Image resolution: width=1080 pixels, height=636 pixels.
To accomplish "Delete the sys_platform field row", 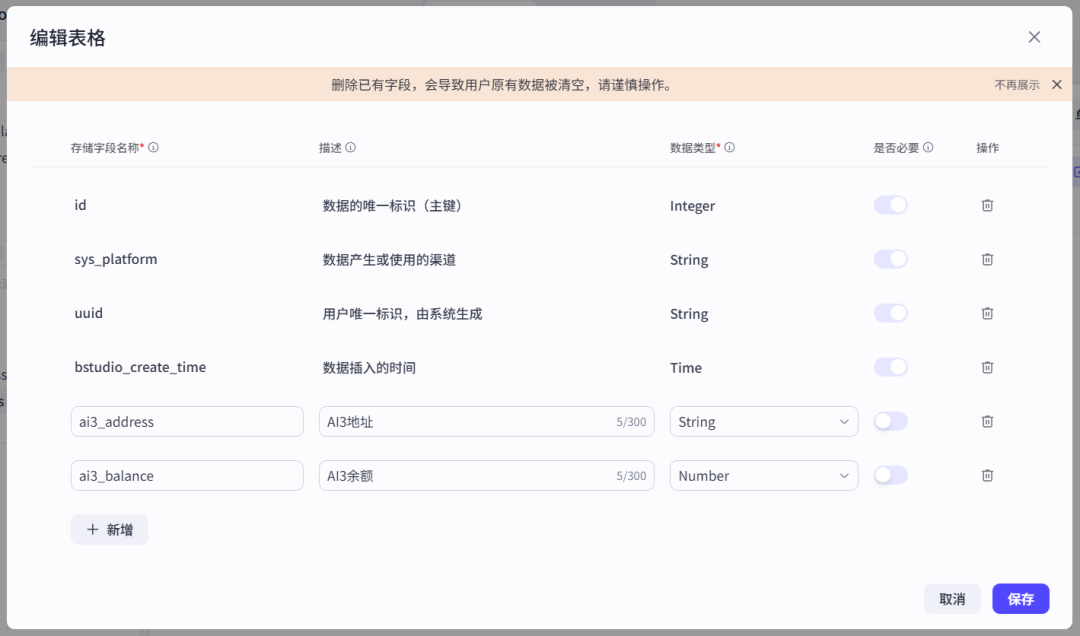I will click(x=987, y=259).
